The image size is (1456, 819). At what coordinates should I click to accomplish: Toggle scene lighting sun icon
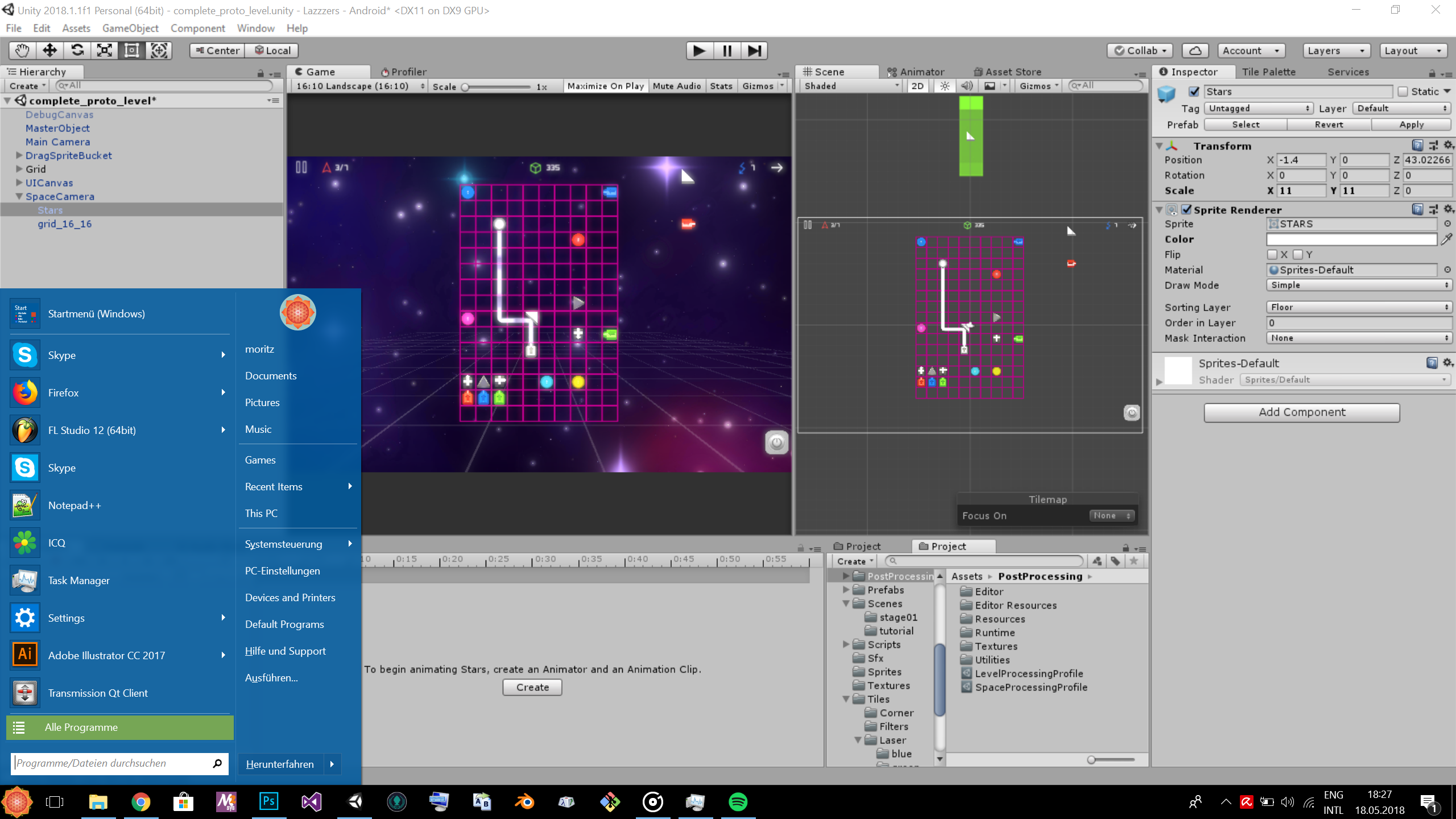(945, 86)
